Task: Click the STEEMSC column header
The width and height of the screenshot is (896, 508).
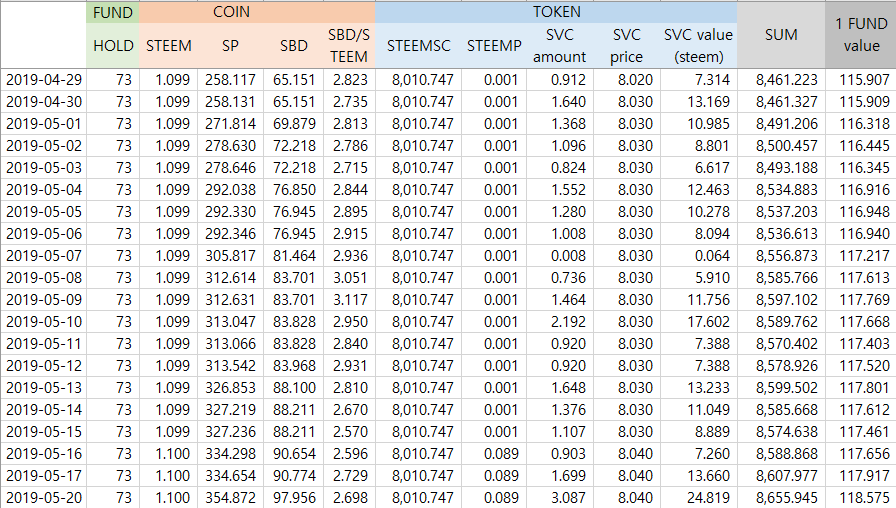Action: tap(419, 46)
